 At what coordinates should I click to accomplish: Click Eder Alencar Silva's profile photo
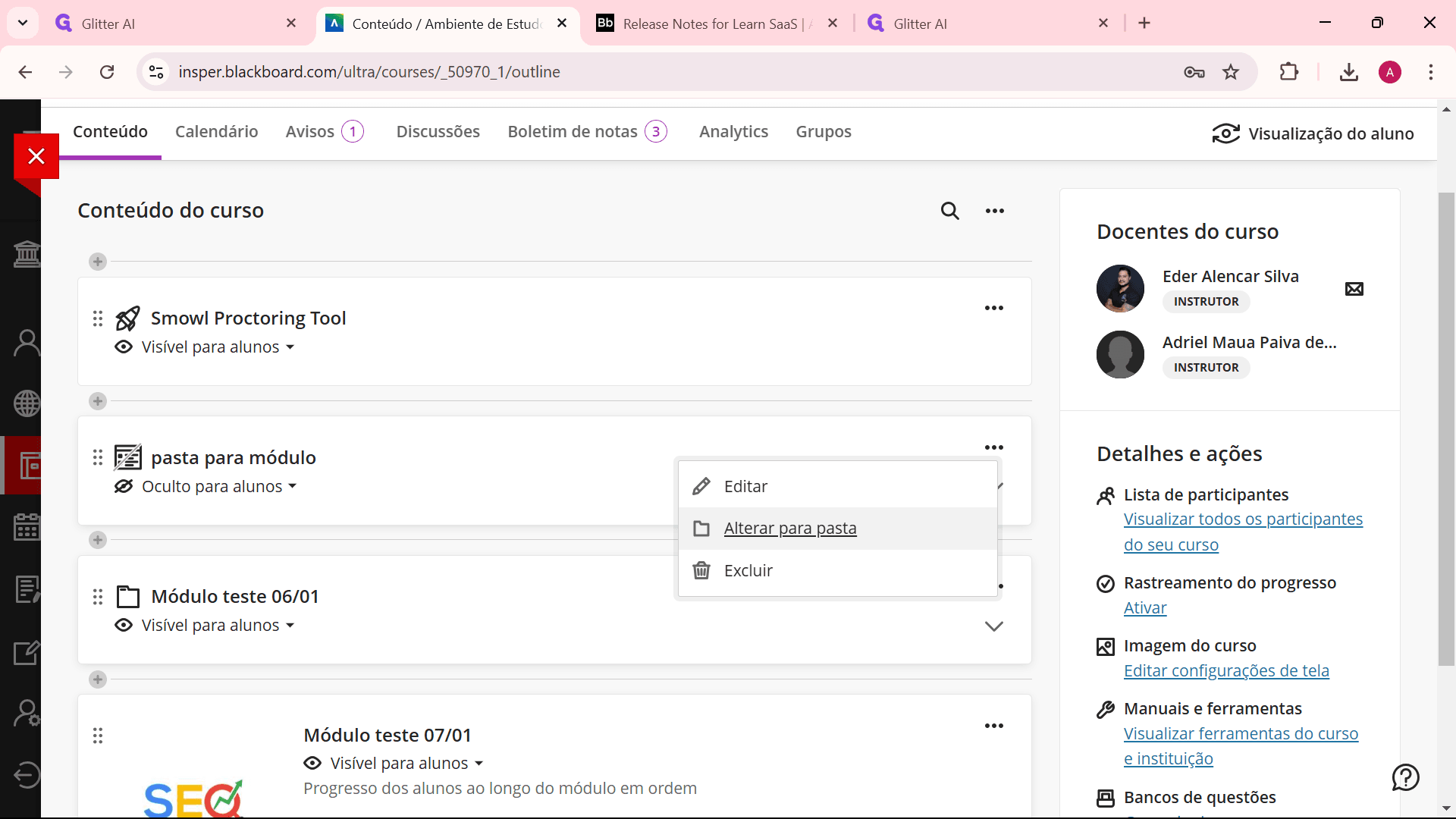coord(1120,289)
